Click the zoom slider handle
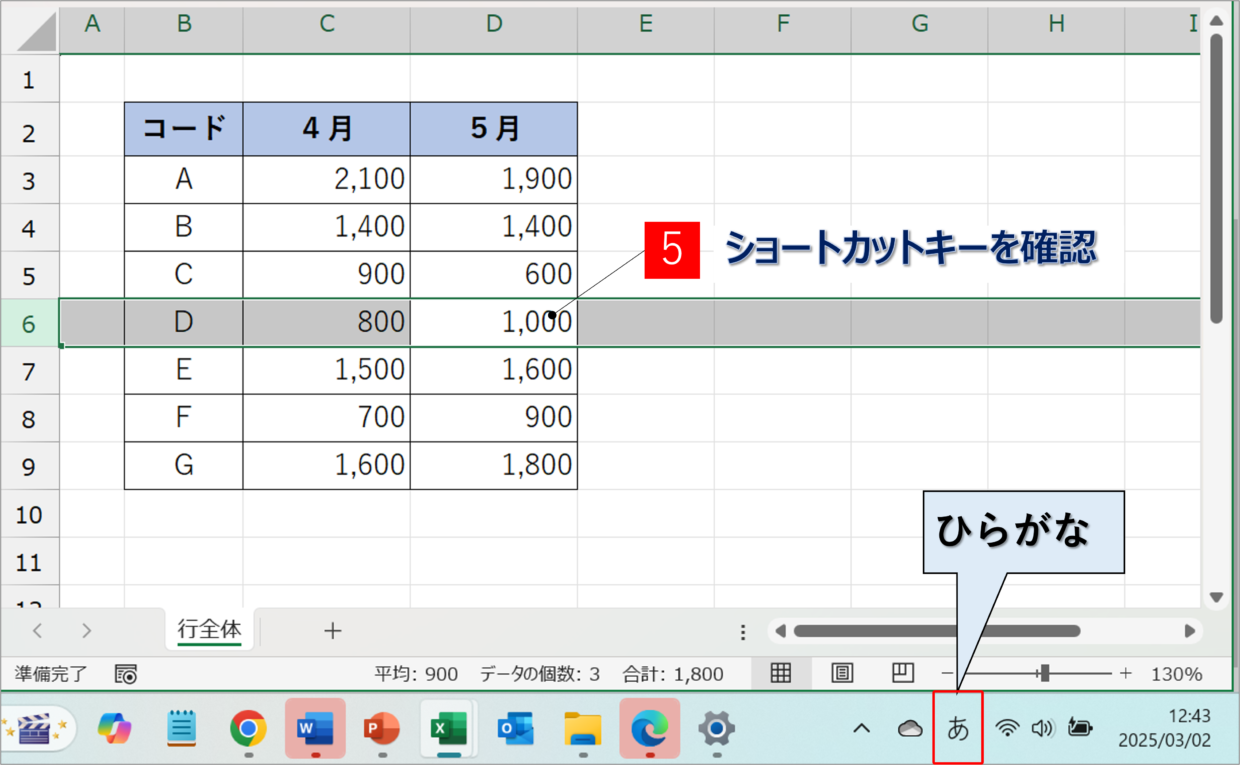1240x765 pixels. coord(1045,674)
